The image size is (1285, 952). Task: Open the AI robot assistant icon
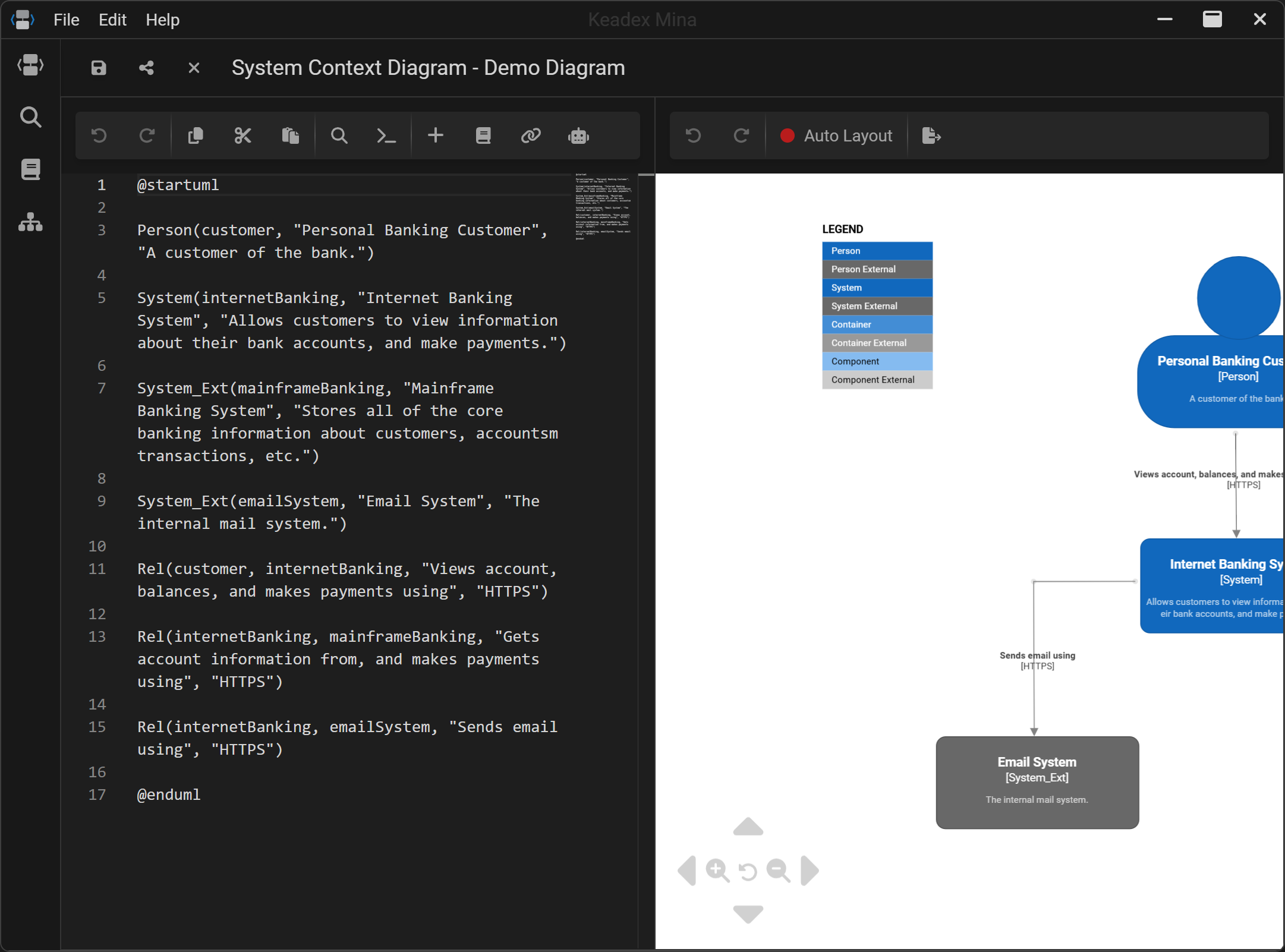[578, 135]
